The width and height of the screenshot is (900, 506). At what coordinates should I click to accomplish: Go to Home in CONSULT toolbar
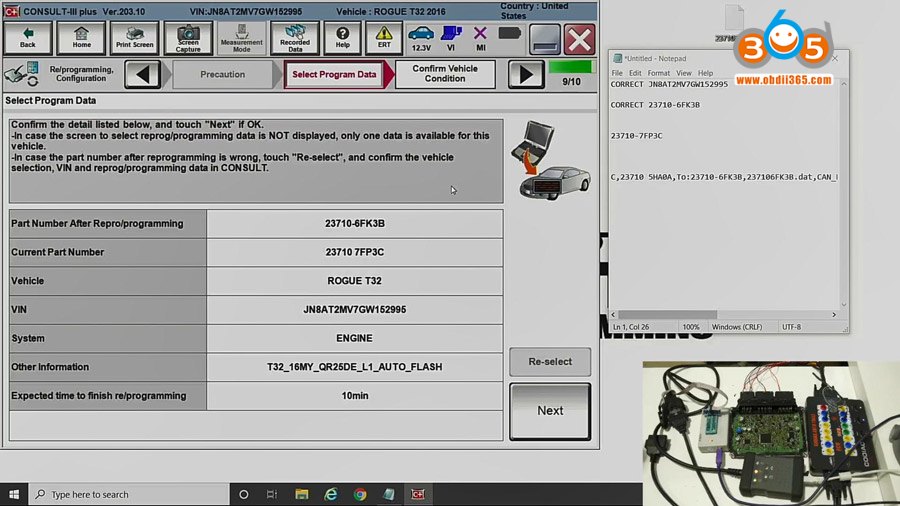[81, 38]
